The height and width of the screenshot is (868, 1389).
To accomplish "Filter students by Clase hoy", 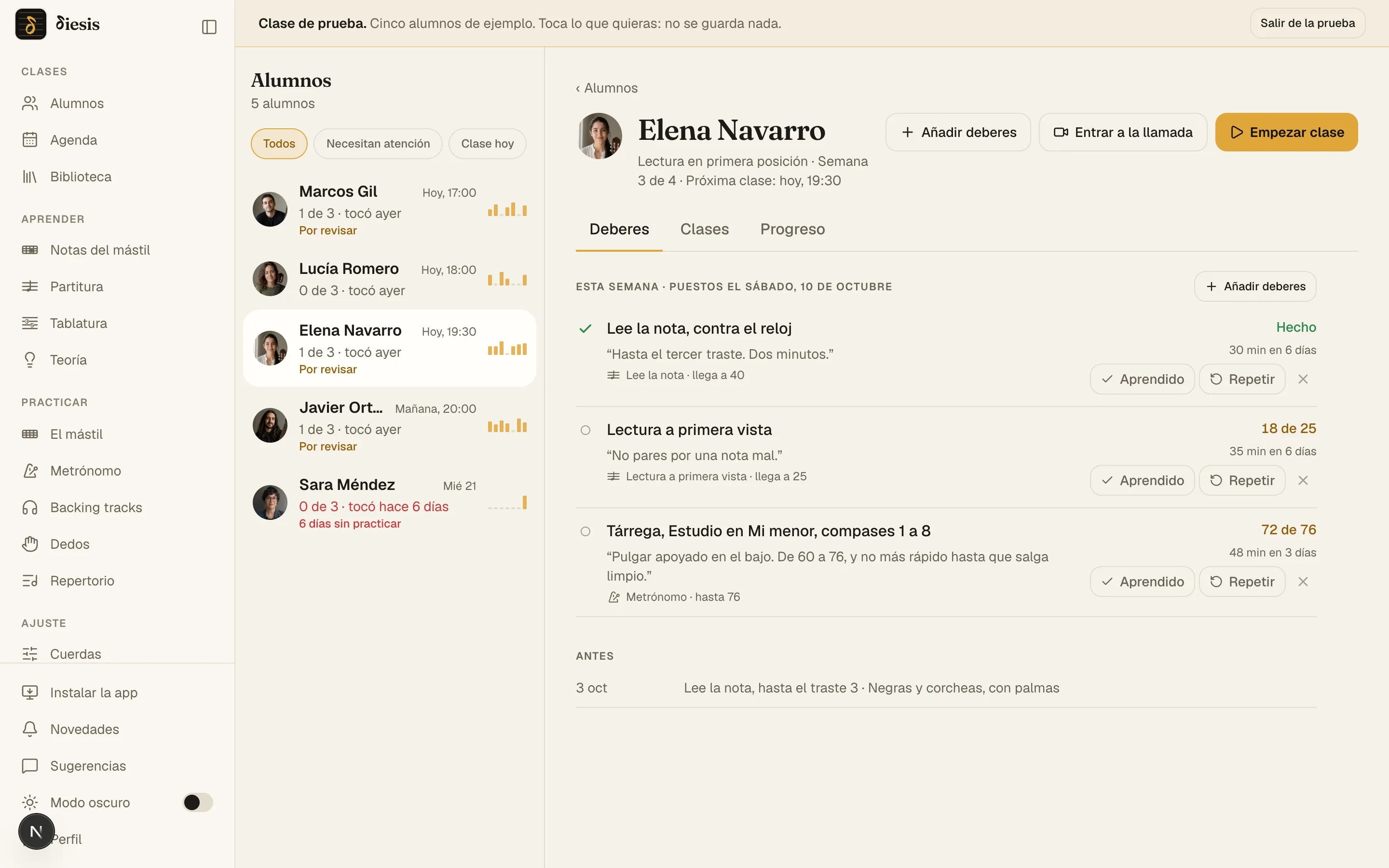I will tap(487, 144).
